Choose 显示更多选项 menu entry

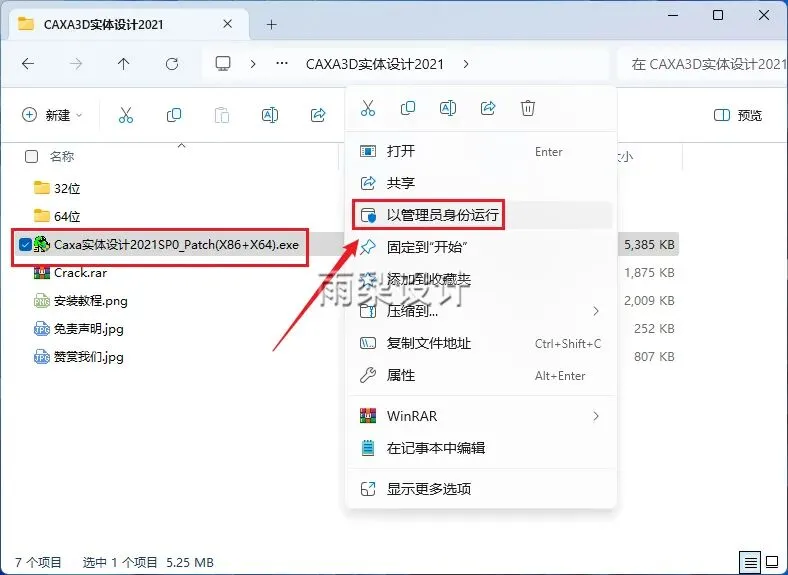(481, 489)
